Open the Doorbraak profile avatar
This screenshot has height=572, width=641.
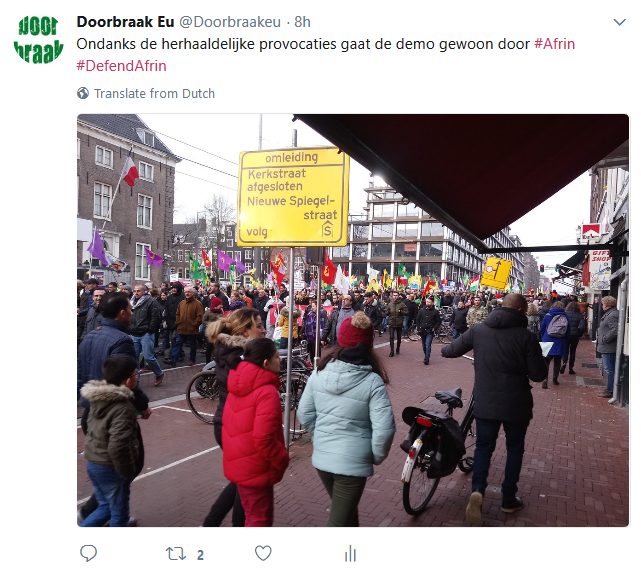pyautogui.click(x=38, y=39)
